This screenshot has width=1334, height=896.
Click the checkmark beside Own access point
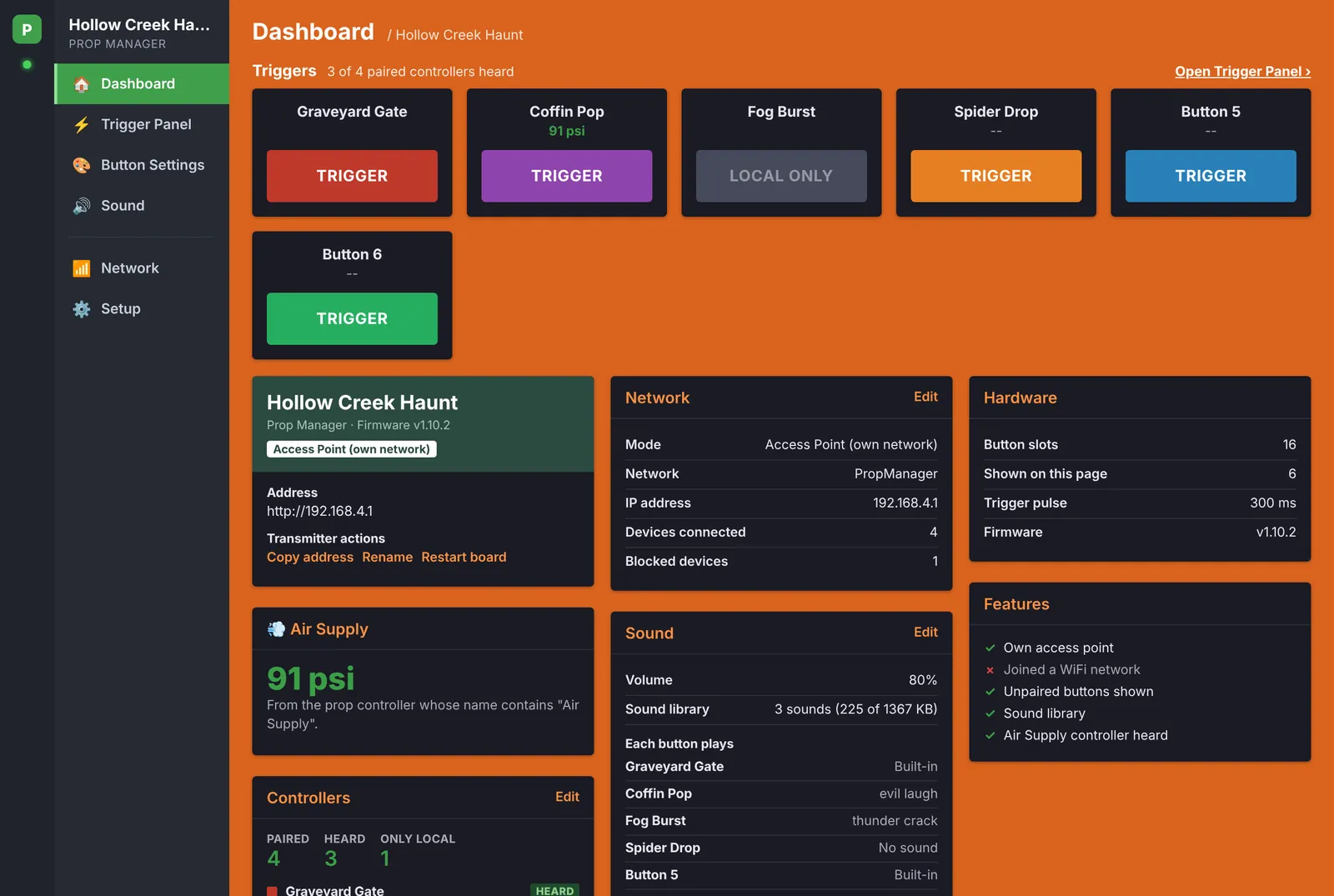click(990, 648)
